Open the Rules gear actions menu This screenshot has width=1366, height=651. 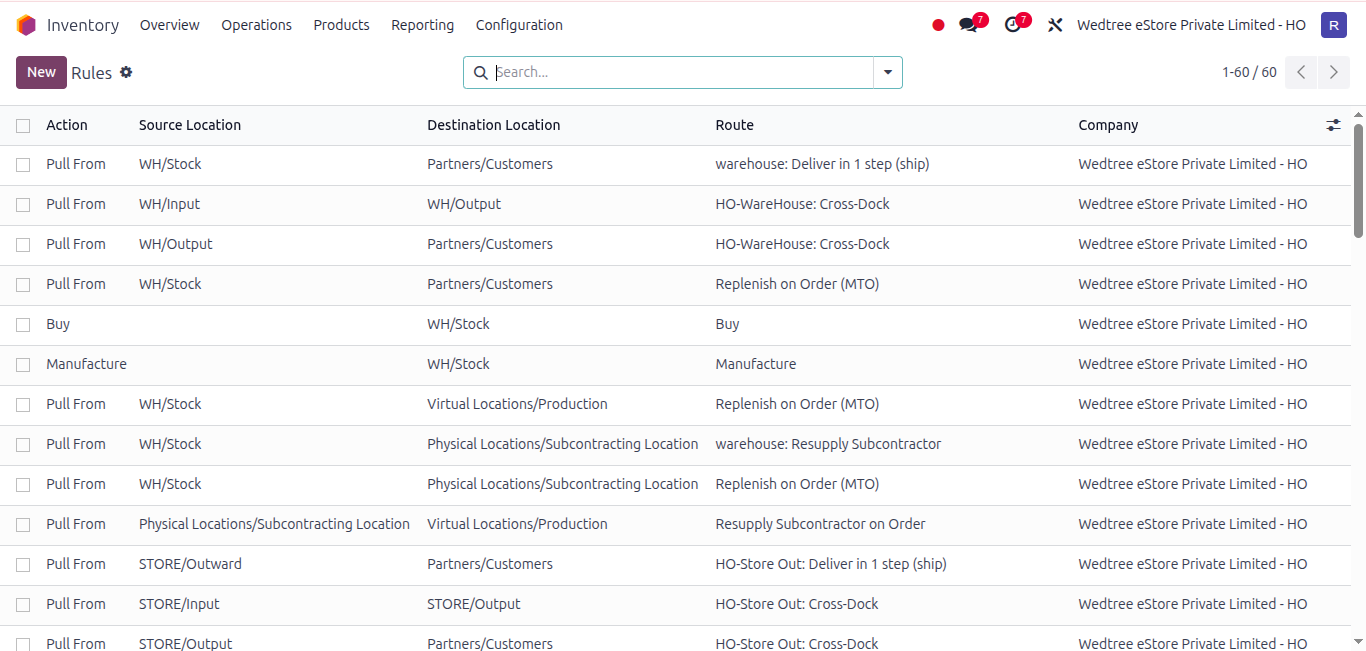[x=126, y=72]
